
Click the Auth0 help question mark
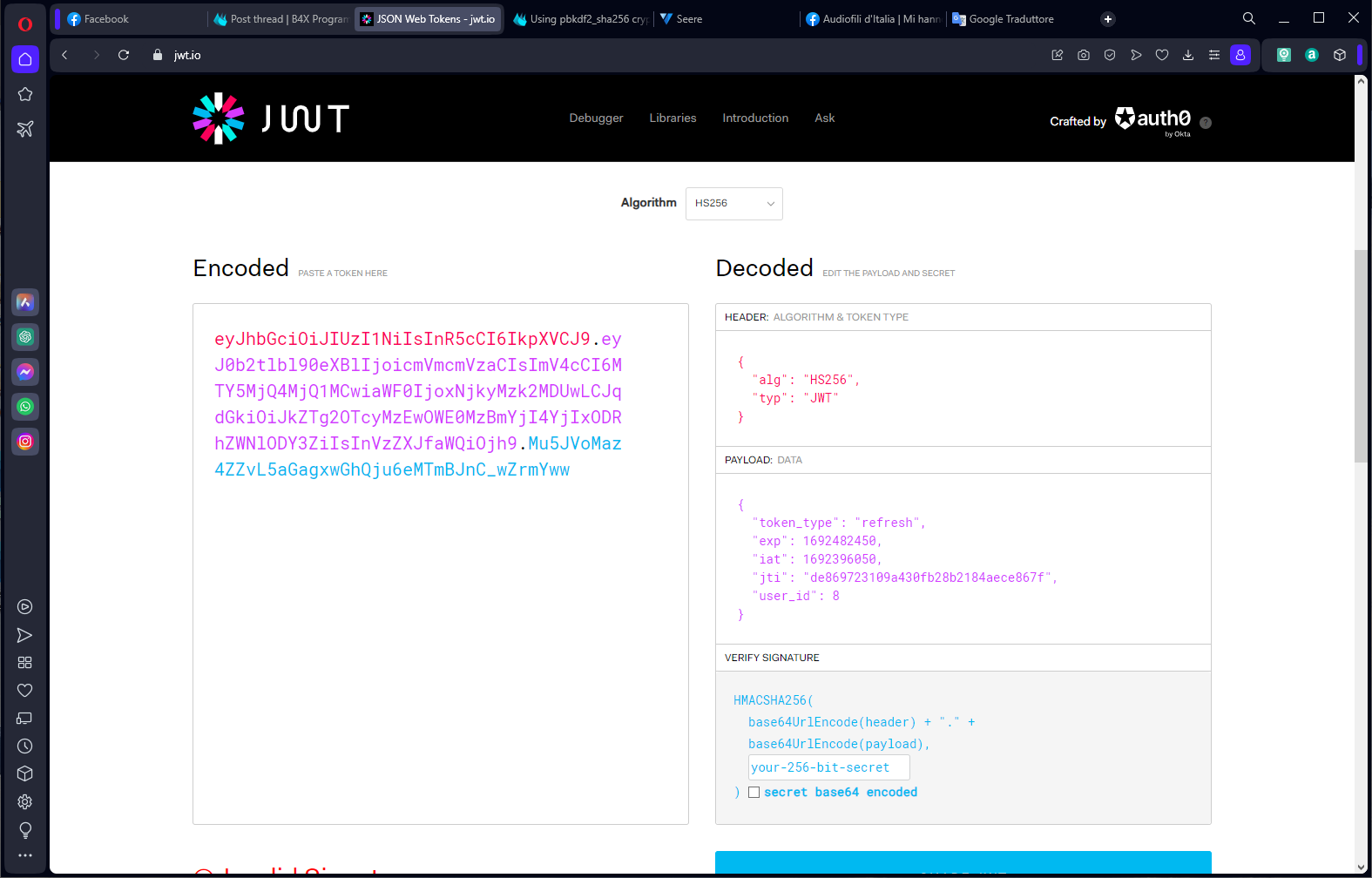click(x=1206, y=123)
